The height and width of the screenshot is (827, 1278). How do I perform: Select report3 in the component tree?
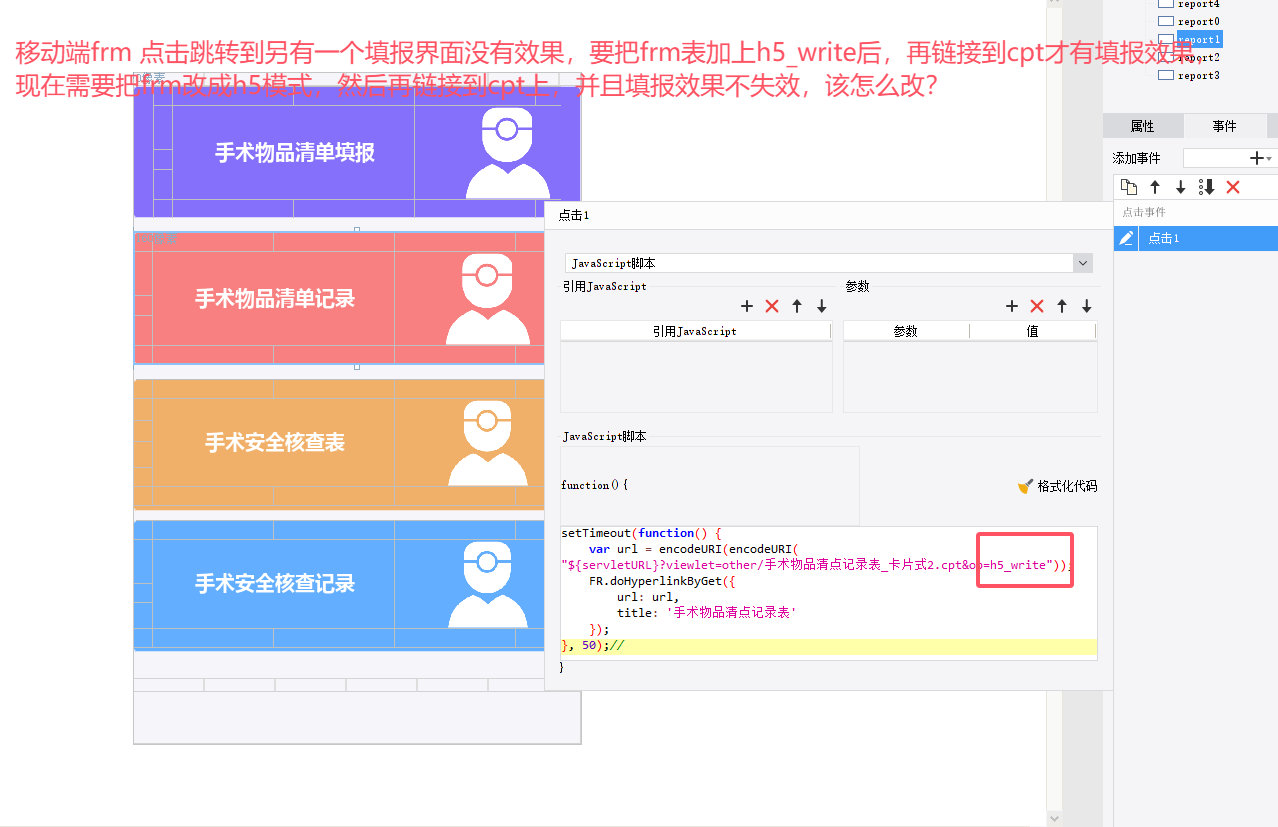[1189, 75]
